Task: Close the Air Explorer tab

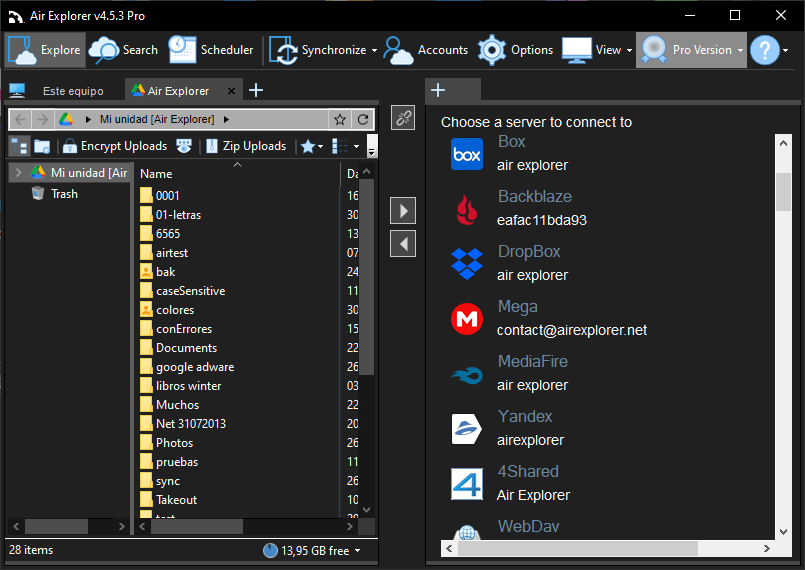Action: [232, 91]
